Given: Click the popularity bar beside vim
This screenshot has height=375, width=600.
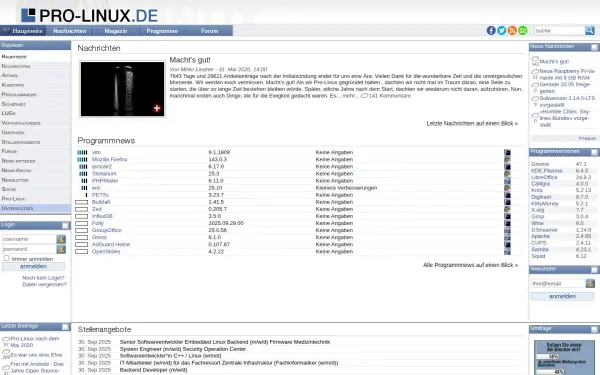Looking at the screenshot, I should [82, 152].
